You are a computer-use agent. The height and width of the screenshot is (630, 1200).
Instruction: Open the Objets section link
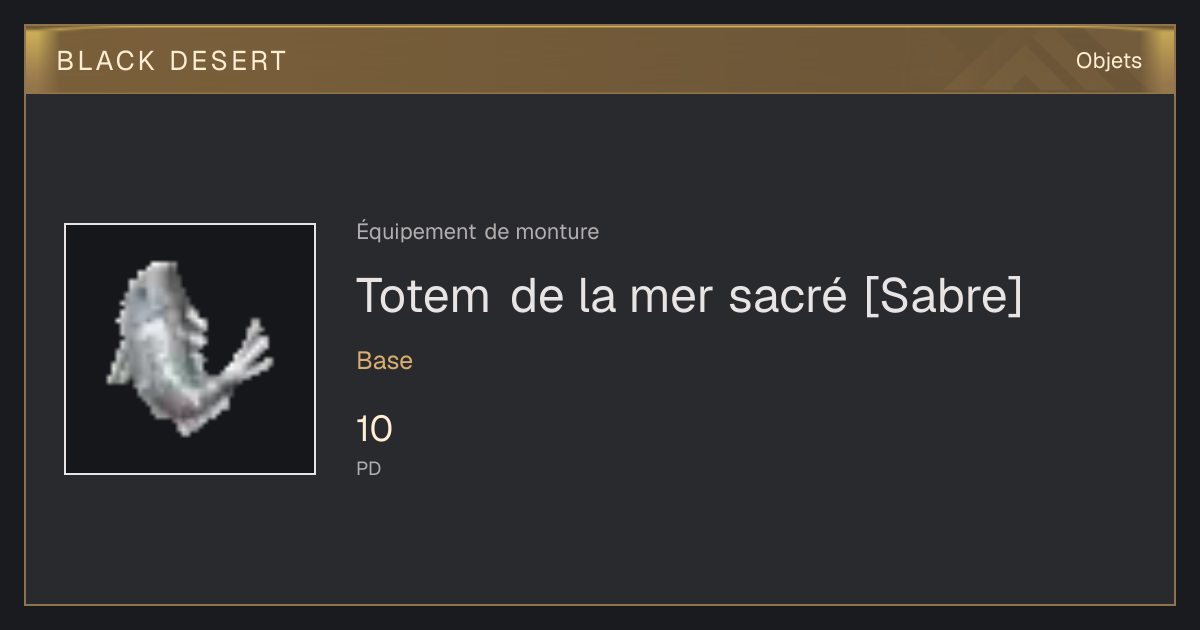[x=1108, y=61]
